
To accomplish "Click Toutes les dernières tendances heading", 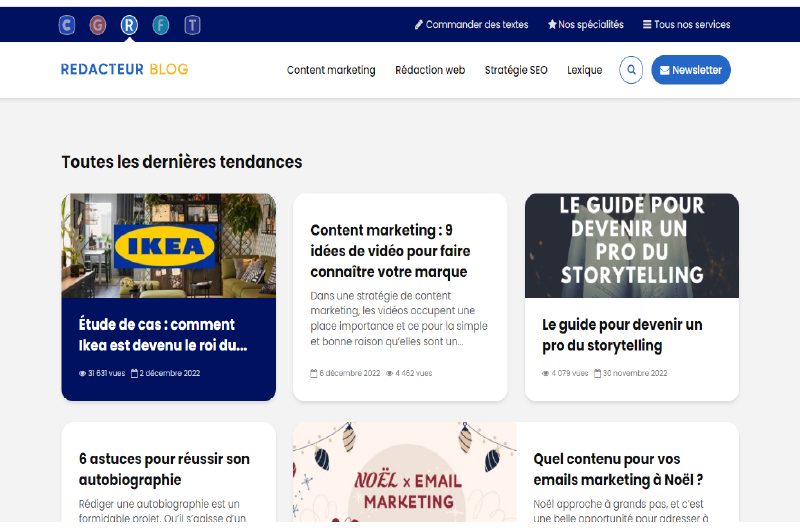I will (x=182, y=162).
